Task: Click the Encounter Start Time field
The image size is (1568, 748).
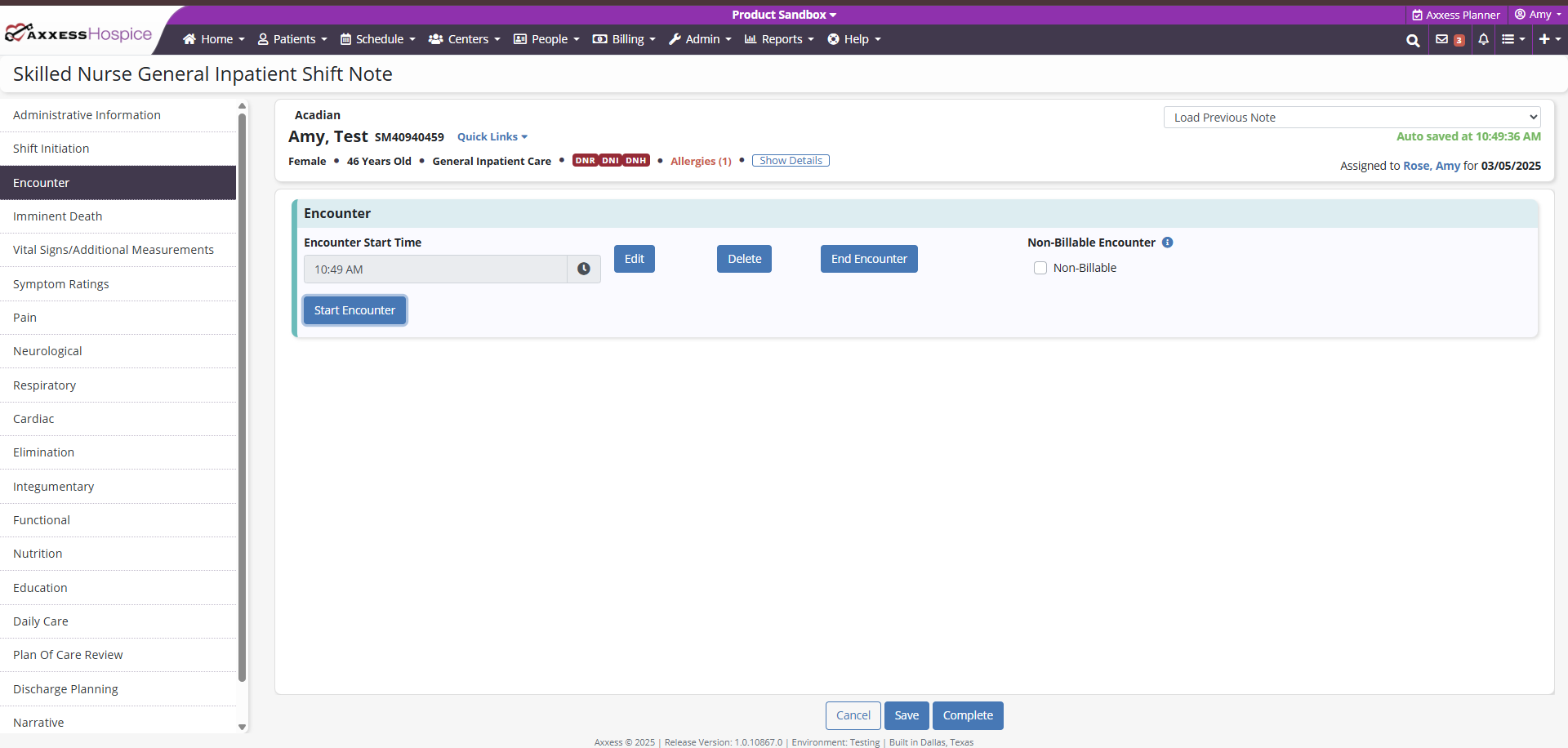Action: tap(435, 269)
